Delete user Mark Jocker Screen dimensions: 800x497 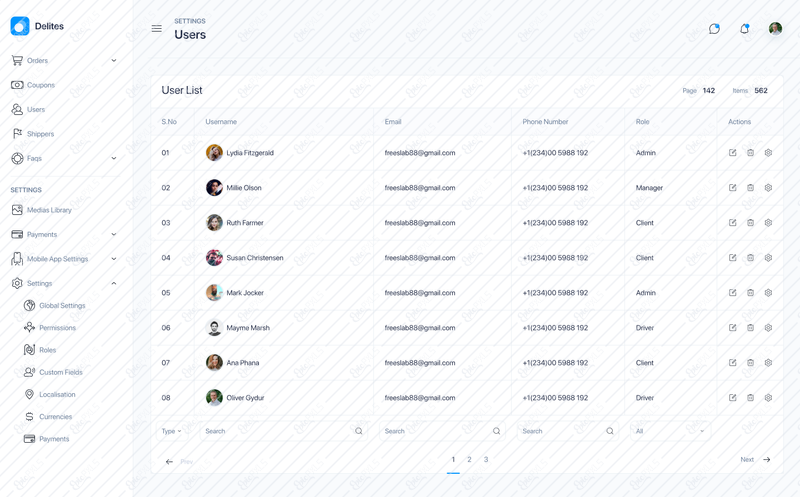click(x=751, y=293)
